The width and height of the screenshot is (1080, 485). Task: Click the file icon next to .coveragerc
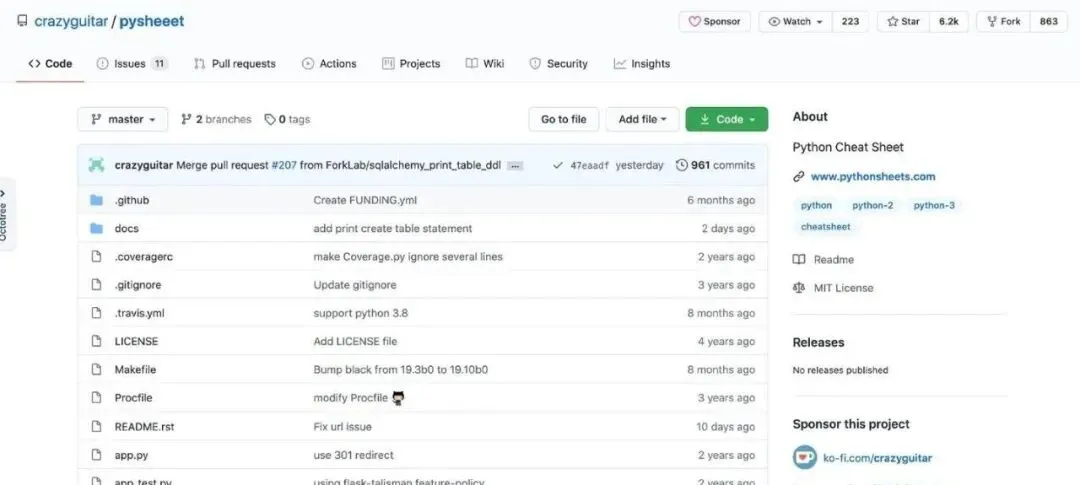(96, 256)
